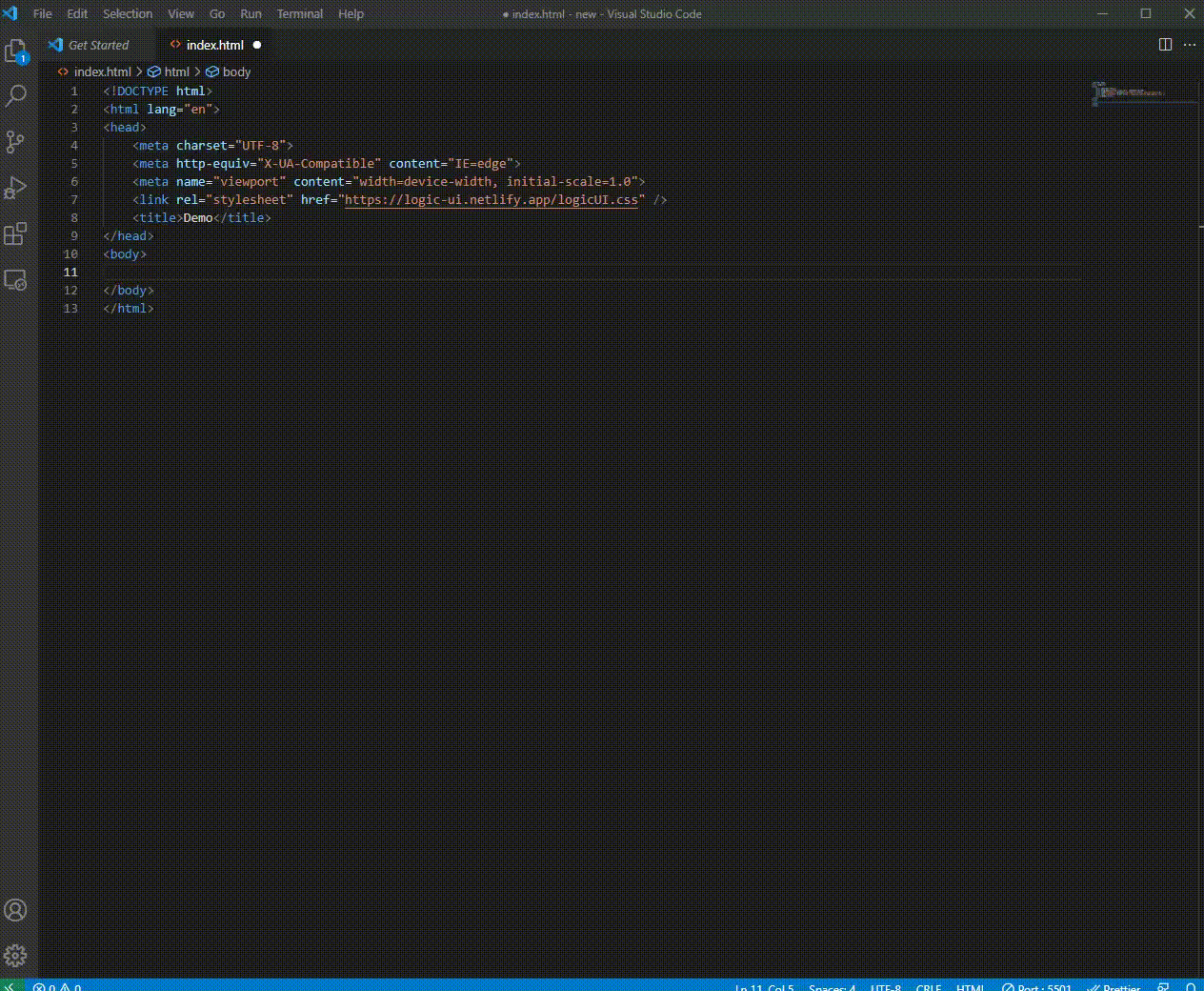Open the File menu
This screenshot has height=991, width=1204.
click(x=43, y=13)
